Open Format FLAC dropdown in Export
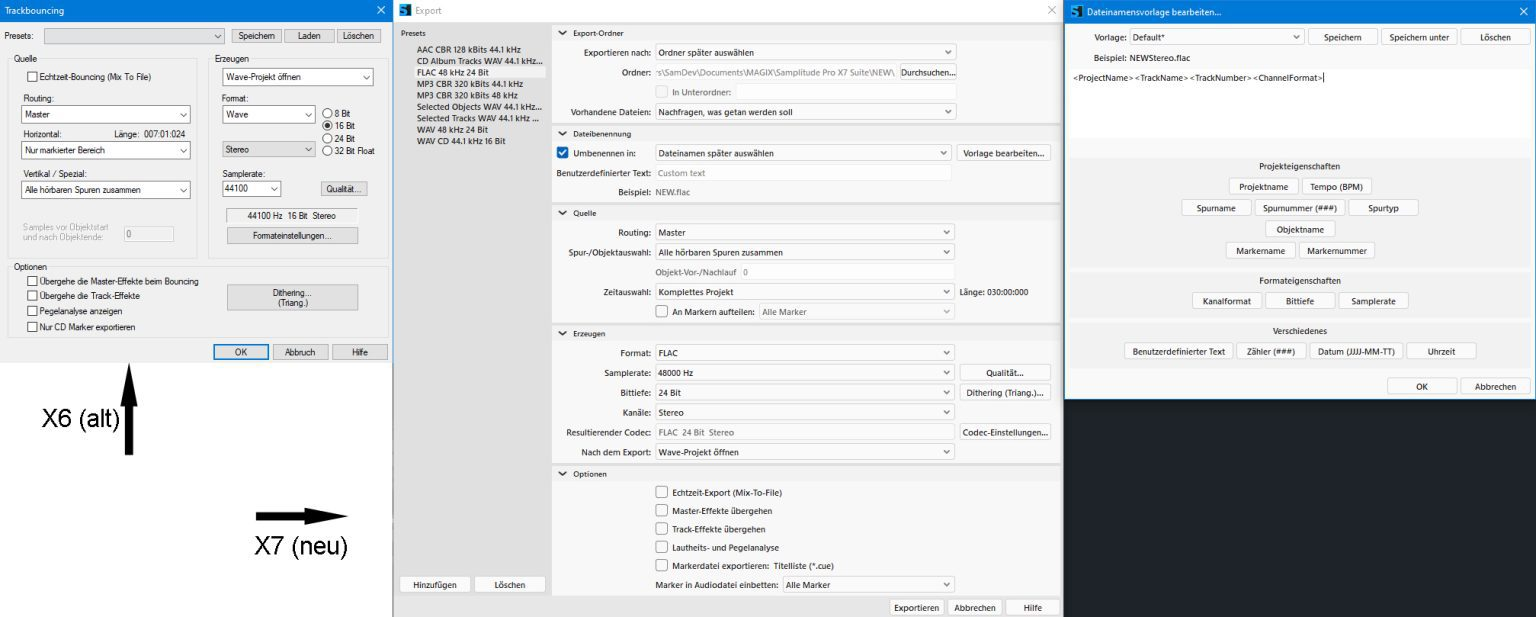This screenshot has width=1536, height=617. [804, 353]
